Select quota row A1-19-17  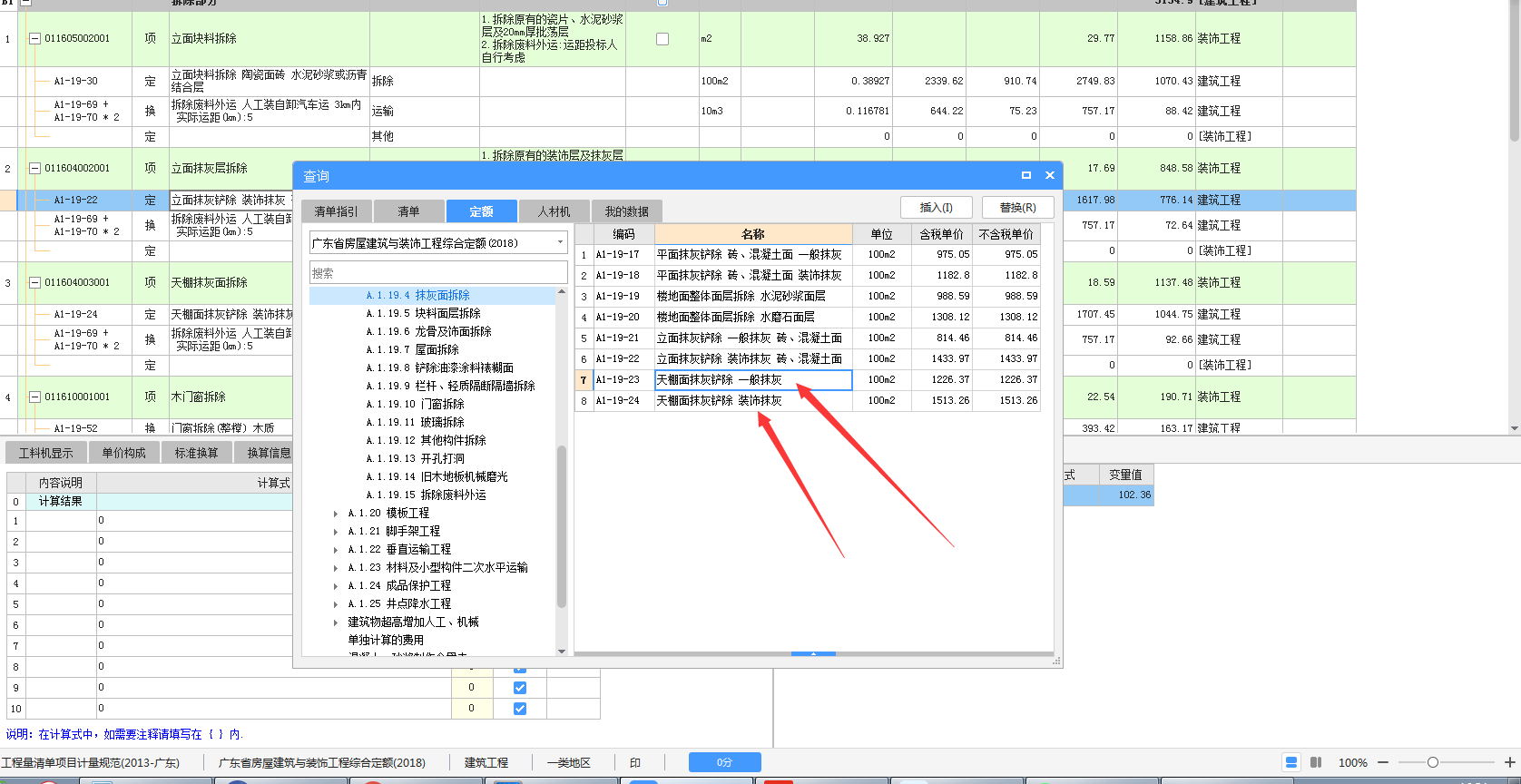coord(808,254)
